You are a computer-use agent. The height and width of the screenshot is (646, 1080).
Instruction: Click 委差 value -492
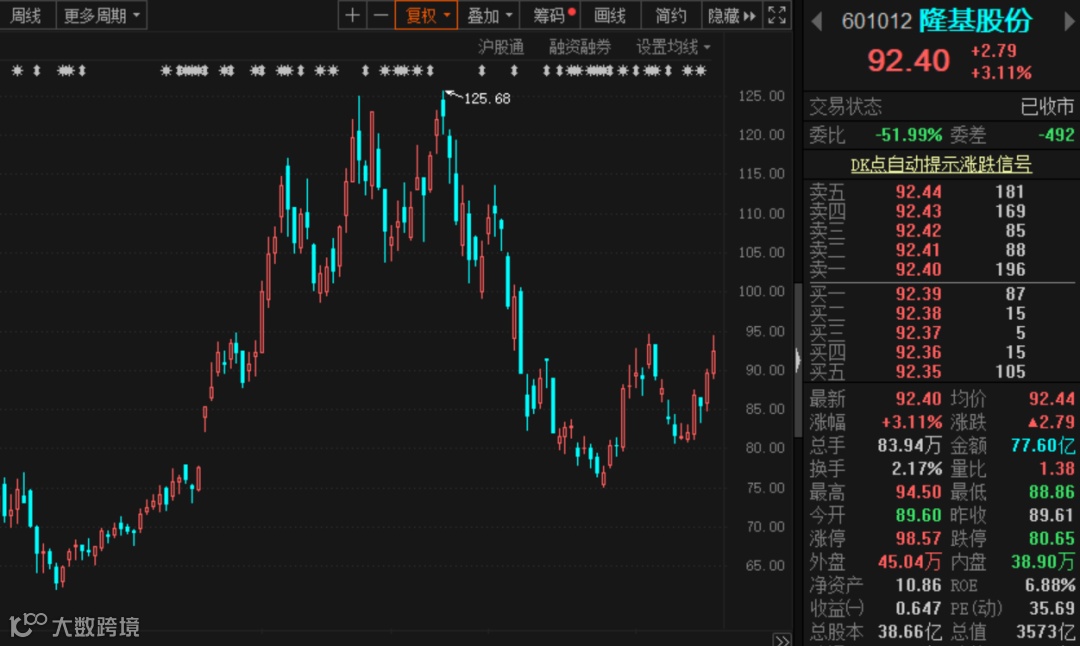coord(1055,135)
